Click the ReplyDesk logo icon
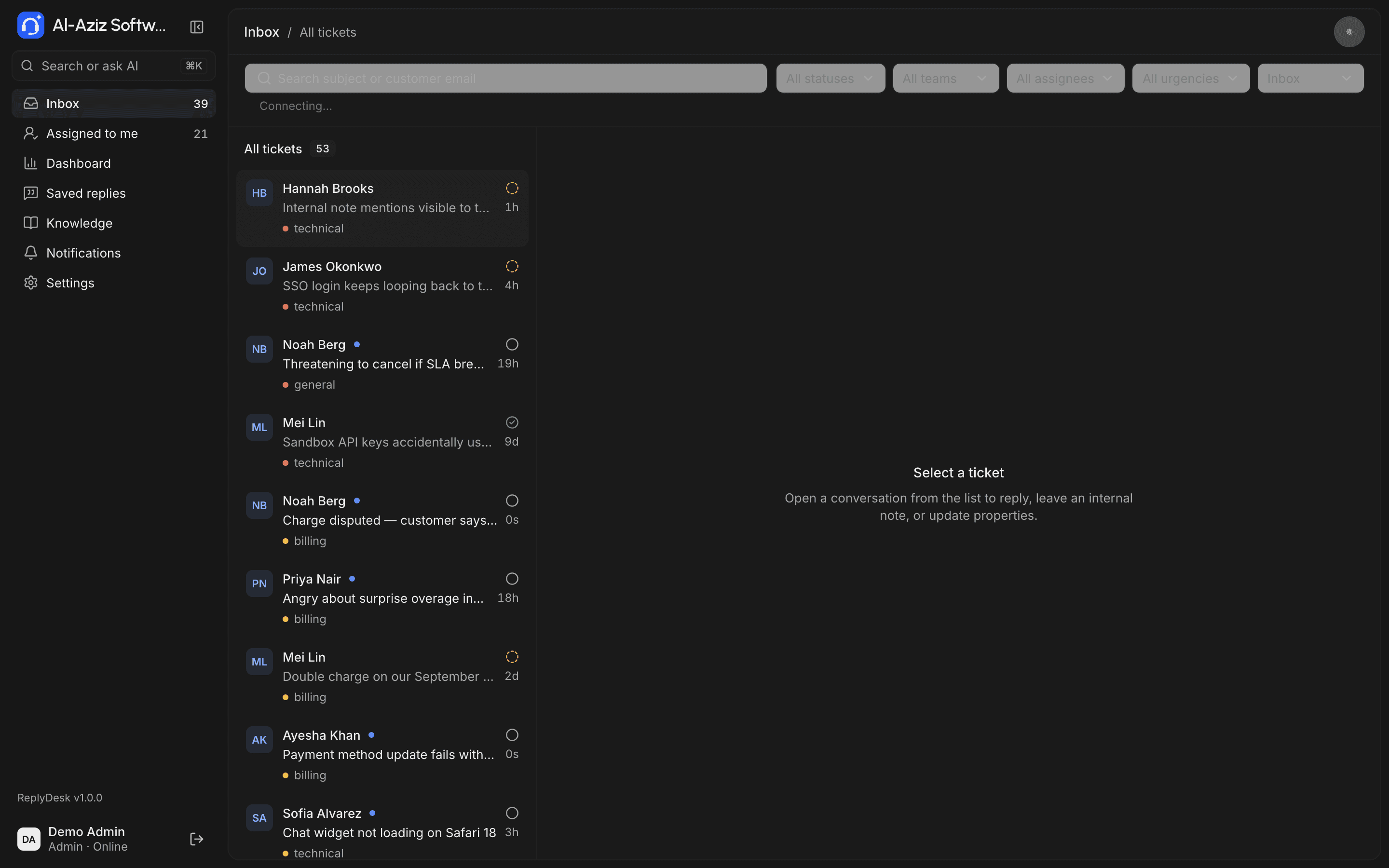1389x868 pixels. (x=30, y=25)
